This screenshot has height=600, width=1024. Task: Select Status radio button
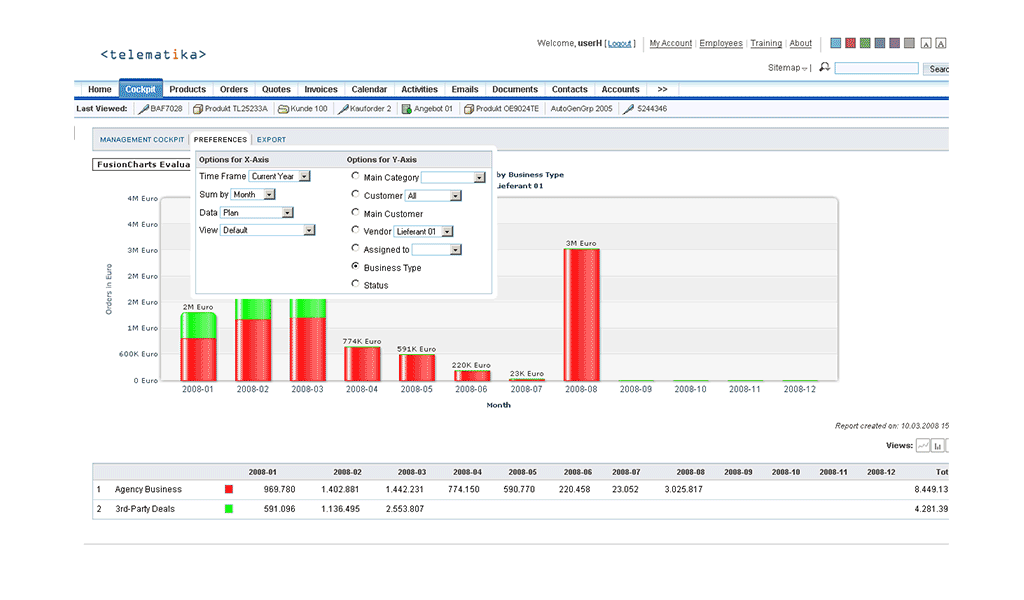tap(355, 284)
